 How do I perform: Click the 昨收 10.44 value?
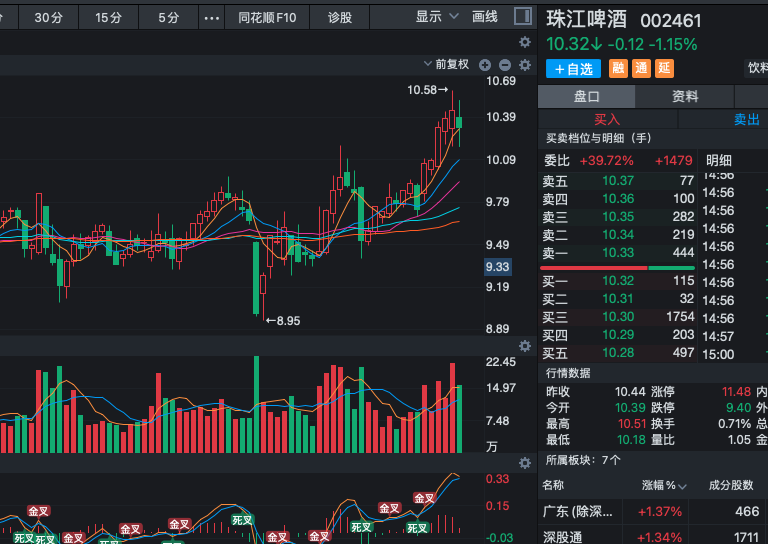(x=630, y=392)
